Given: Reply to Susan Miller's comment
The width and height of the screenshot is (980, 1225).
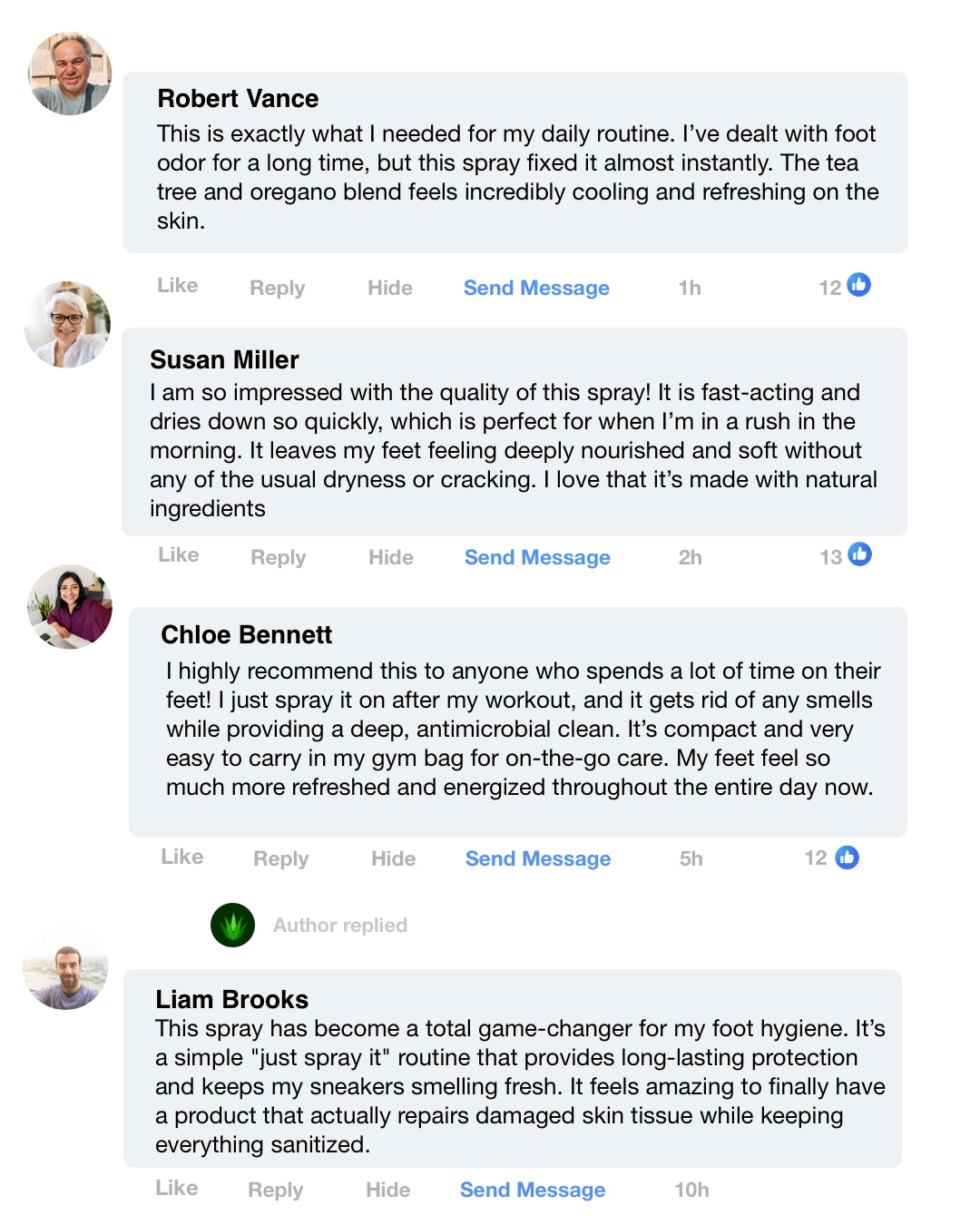Looking at the screenshot, I should pyautogui.click(x=278, y=557).
